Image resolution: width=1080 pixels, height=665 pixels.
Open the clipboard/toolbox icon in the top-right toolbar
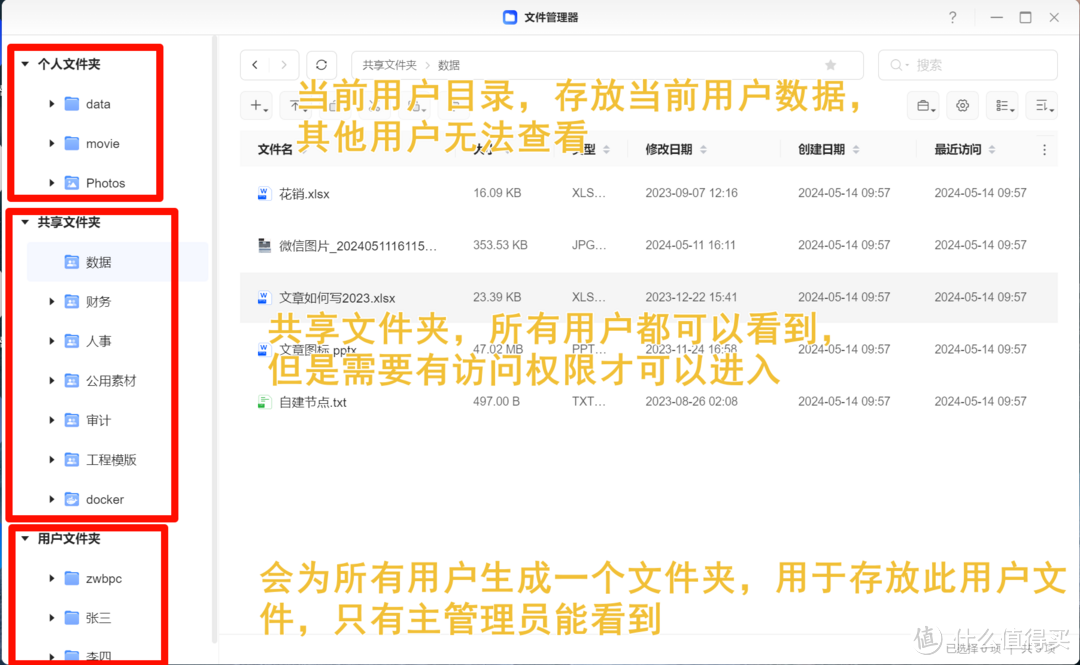point(923,105)
